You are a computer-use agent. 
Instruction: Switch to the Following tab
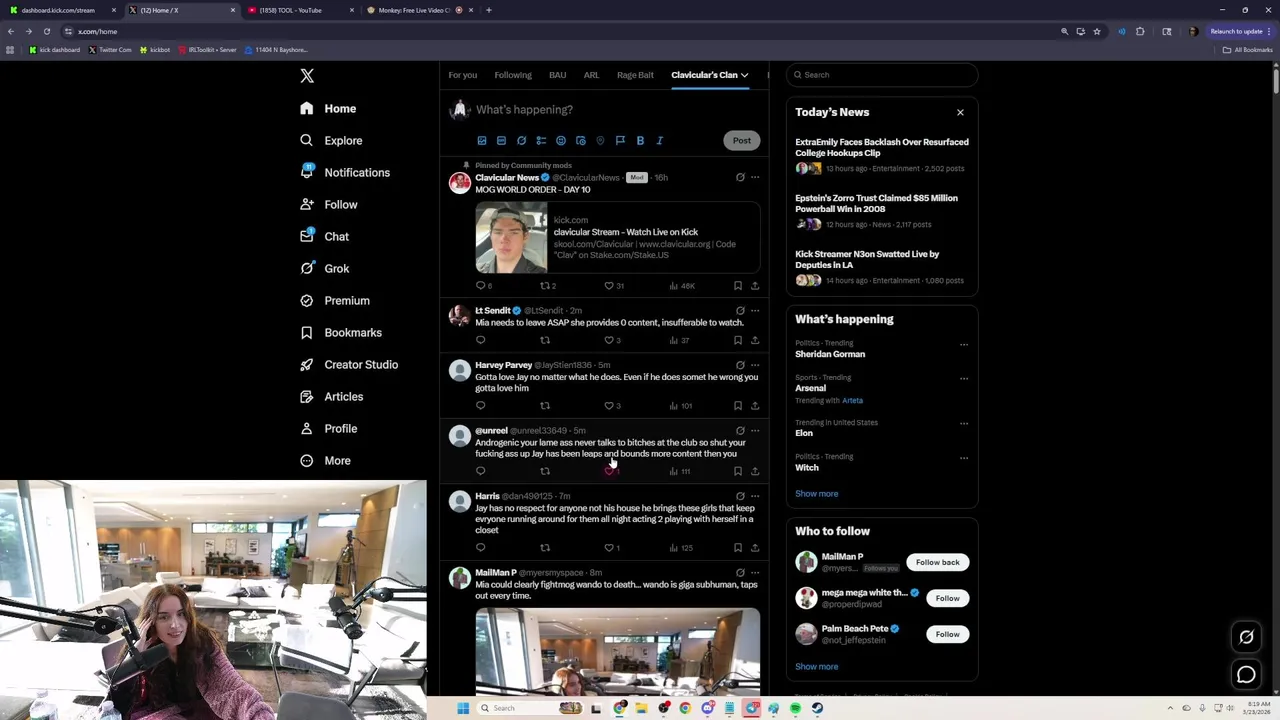point(512,75)
